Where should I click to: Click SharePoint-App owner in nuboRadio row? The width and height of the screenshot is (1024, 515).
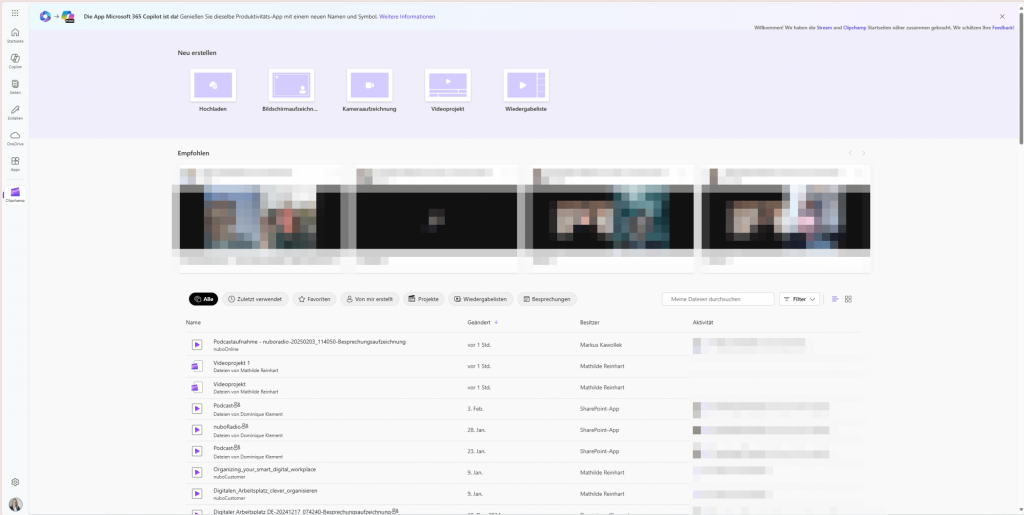coord(599,429)
